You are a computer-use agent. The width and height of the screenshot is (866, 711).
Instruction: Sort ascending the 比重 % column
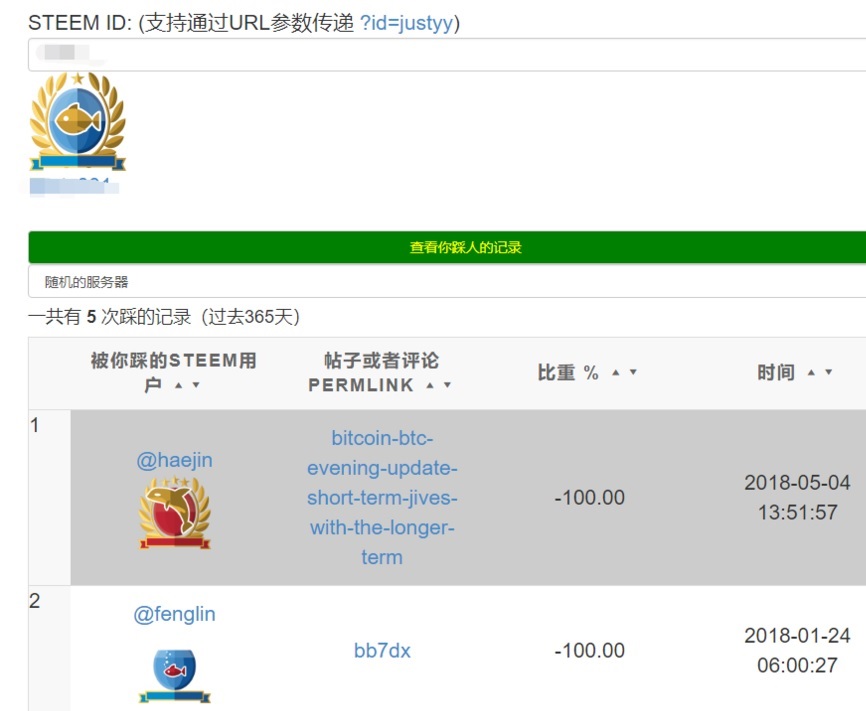[615, 373]
